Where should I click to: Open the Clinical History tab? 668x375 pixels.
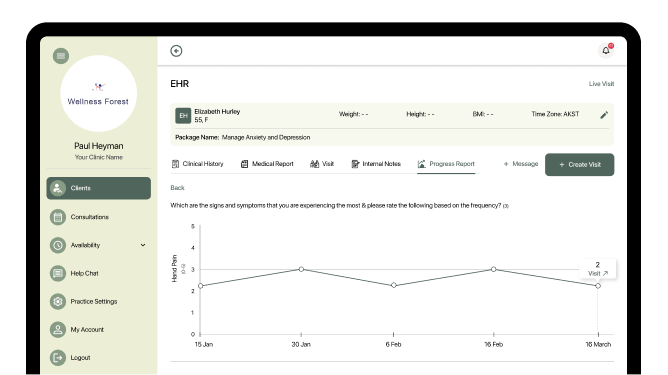[197, 164]
